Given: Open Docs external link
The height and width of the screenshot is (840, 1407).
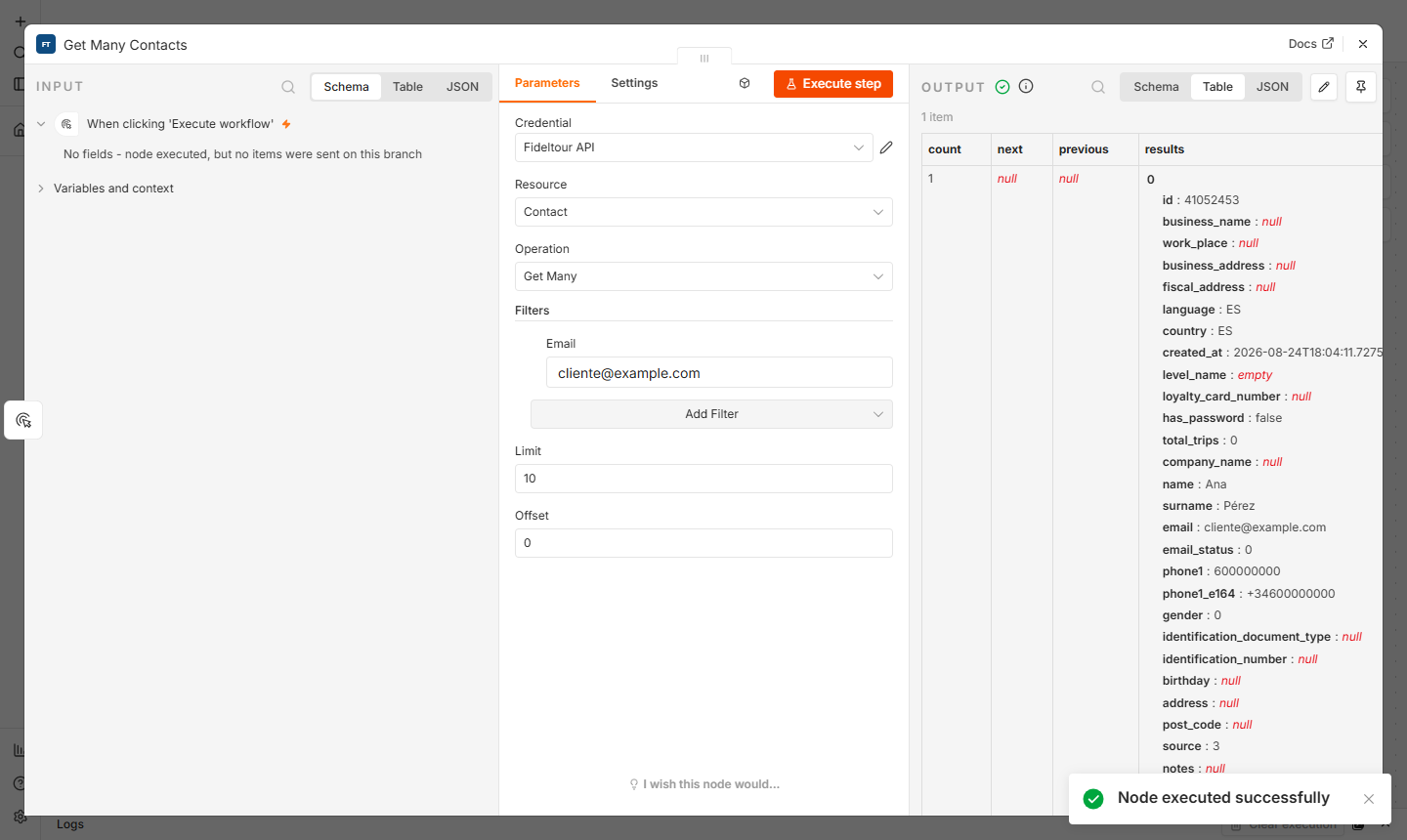Looking at the screenshot, I should tap(1310, 44).
